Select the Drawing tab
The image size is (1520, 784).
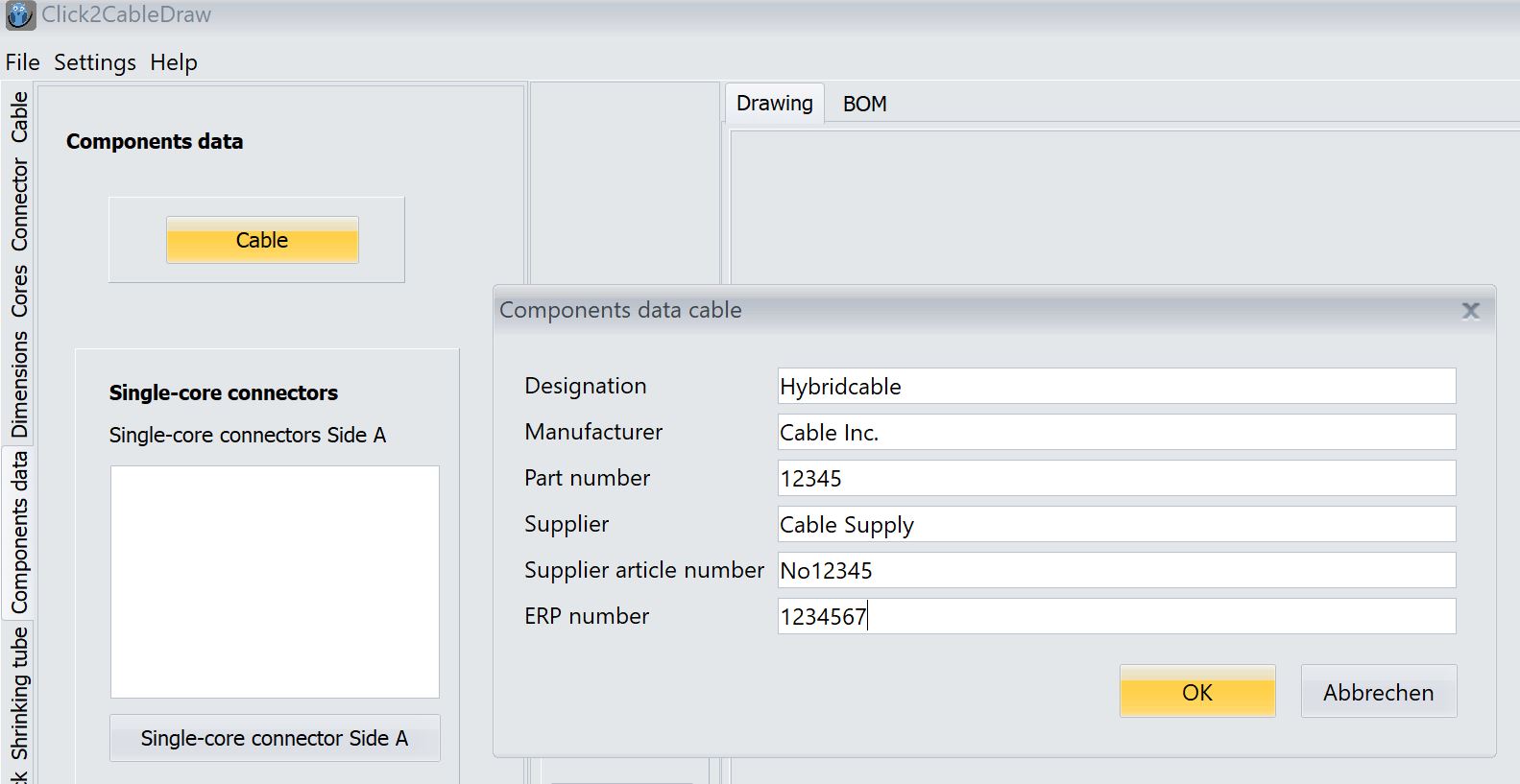(774, 104)
